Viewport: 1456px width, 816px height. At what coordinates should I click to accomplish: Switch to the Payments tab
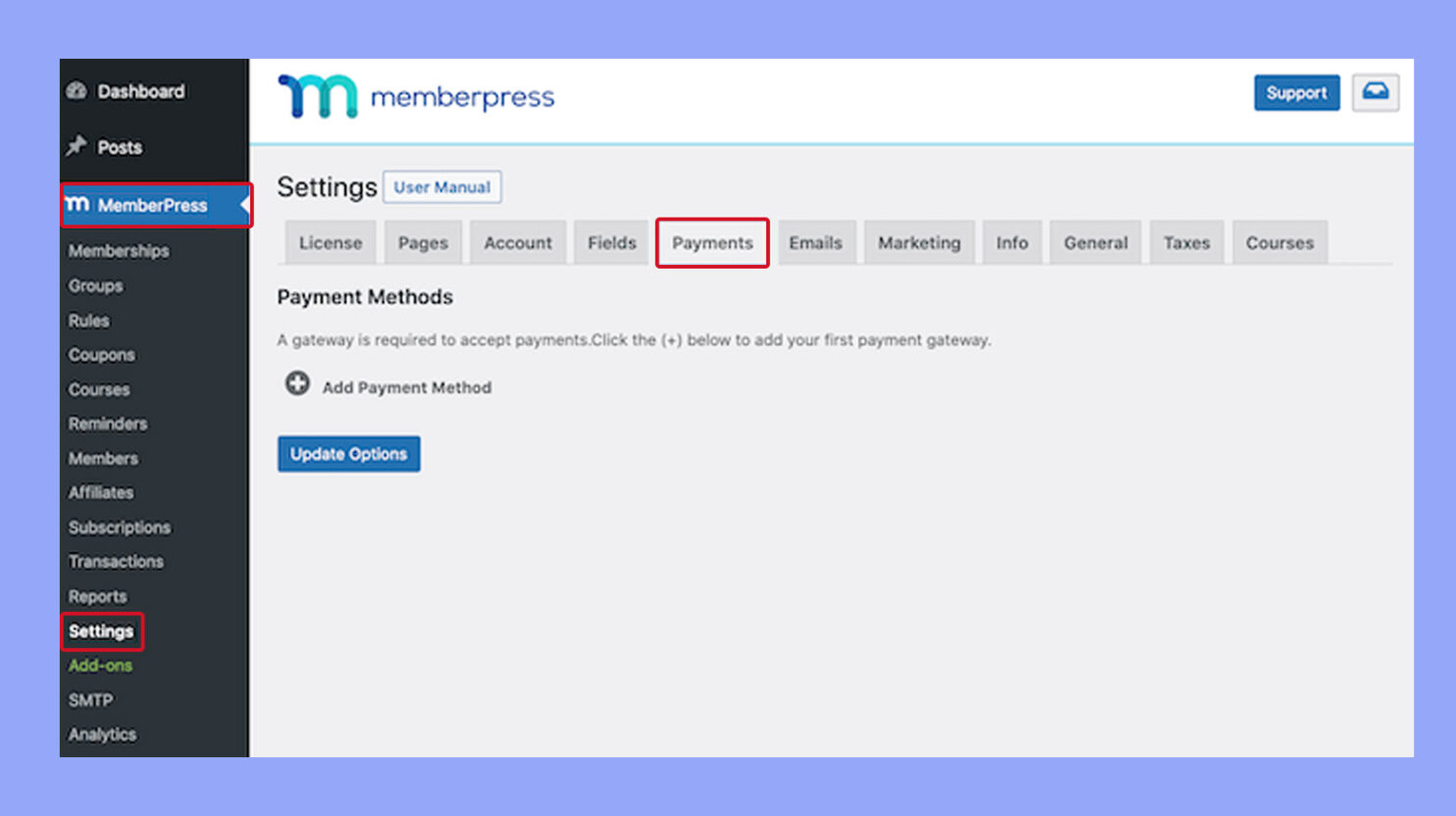point(712,242)
